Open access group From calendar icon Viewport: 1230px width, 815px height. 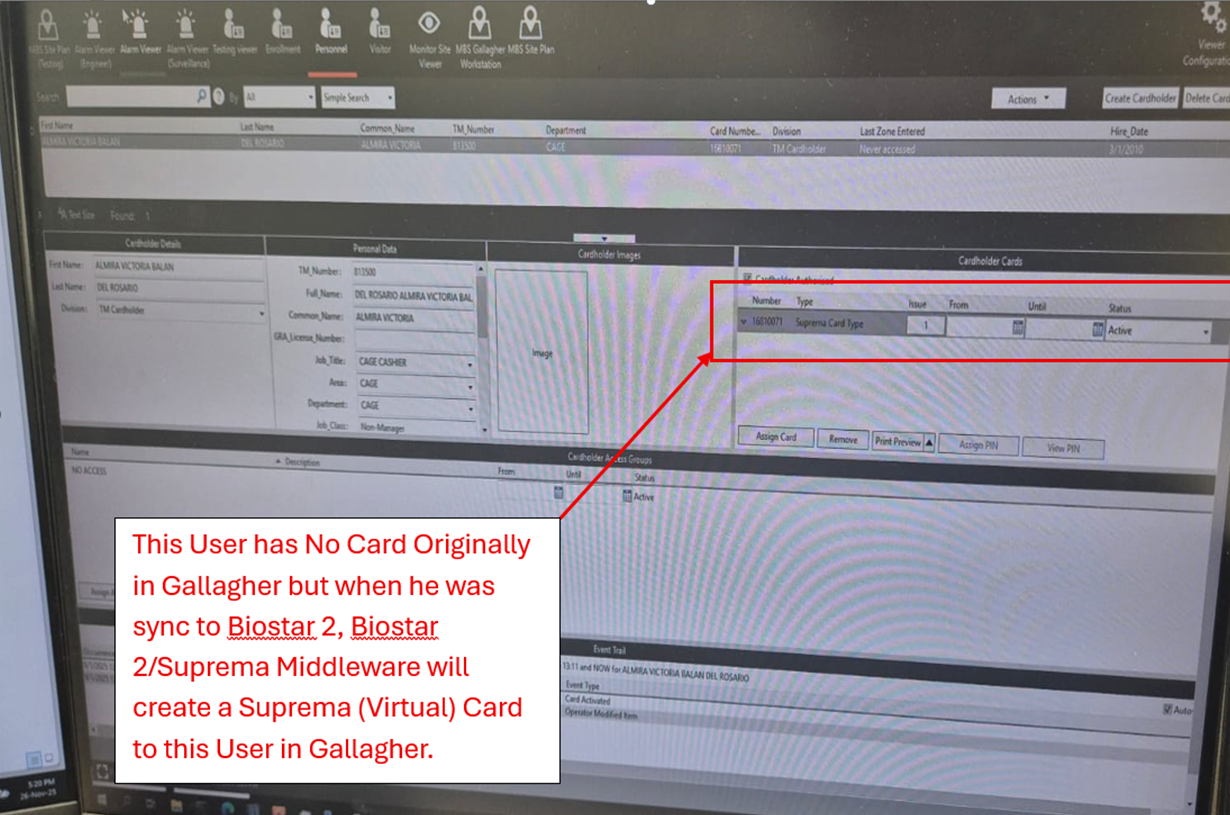[558, 493]
